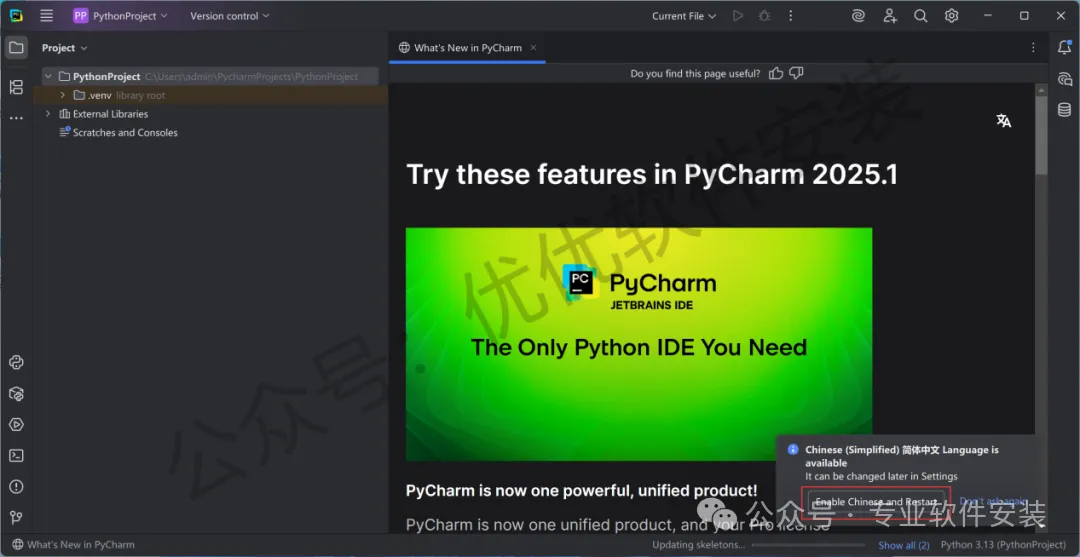This screenshot has height=557, width=1080.
Task: Collapse the PythonProject root node
Action: [x=48, y=76]
